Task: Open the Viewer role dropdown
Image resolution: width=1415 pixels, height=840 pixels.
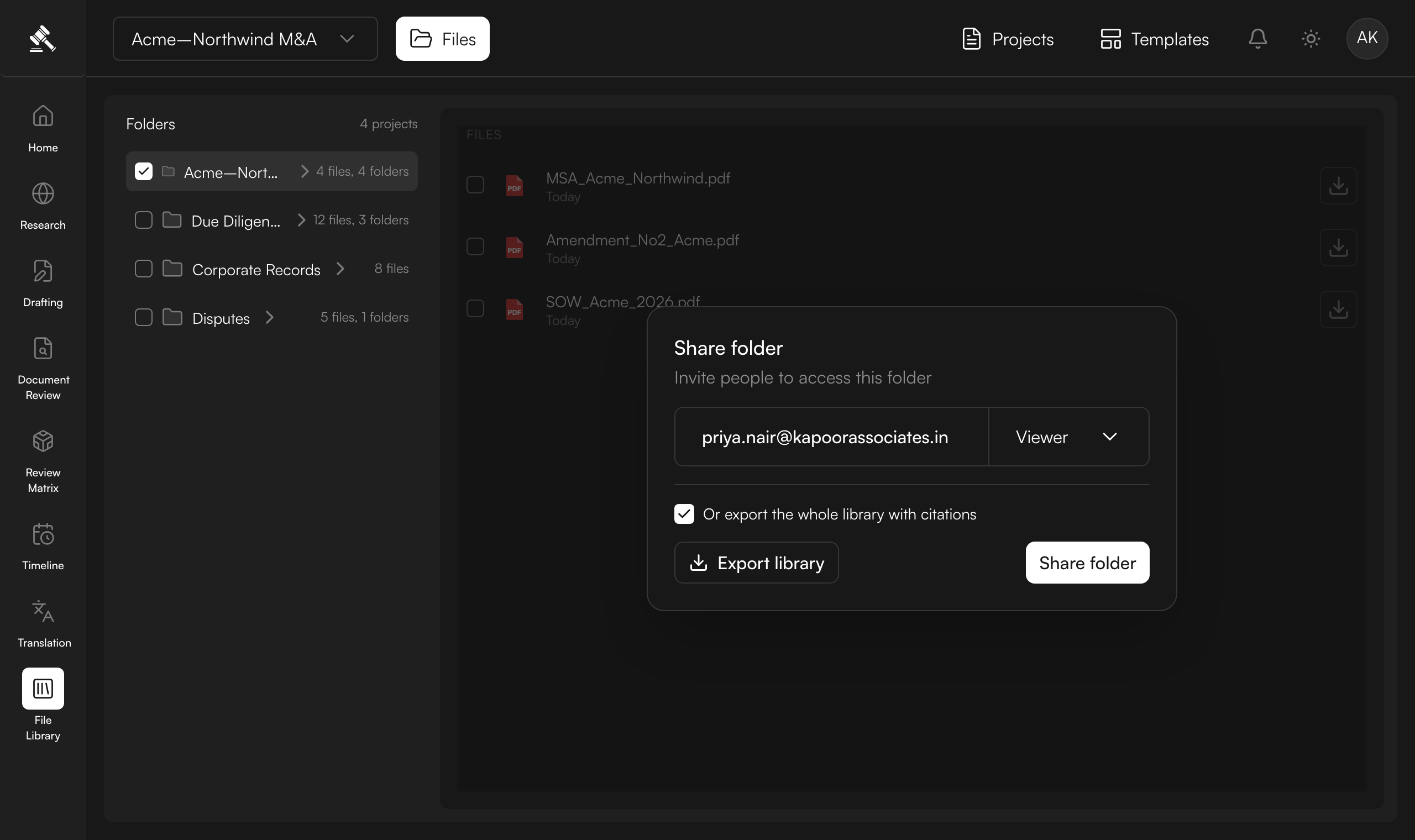Action: pos(1068,437)
